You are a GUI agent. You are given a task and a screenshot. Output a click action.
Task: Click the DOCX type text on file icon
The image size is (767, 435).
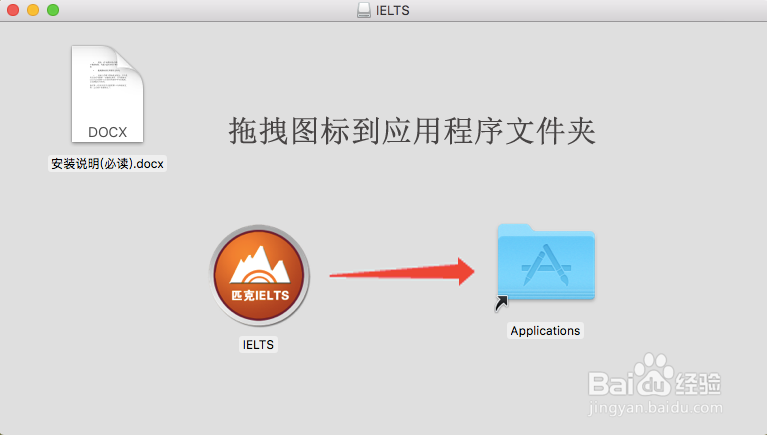pyautogui.click(x=108, y=132)
